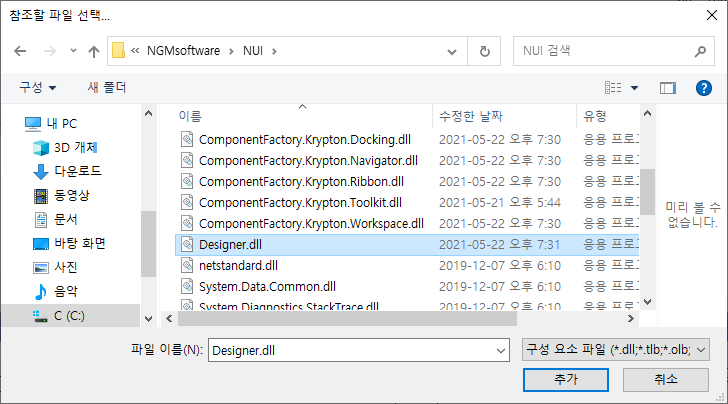Click file list scroll up arrow
The image size is (728, 404).
[648, 113]
